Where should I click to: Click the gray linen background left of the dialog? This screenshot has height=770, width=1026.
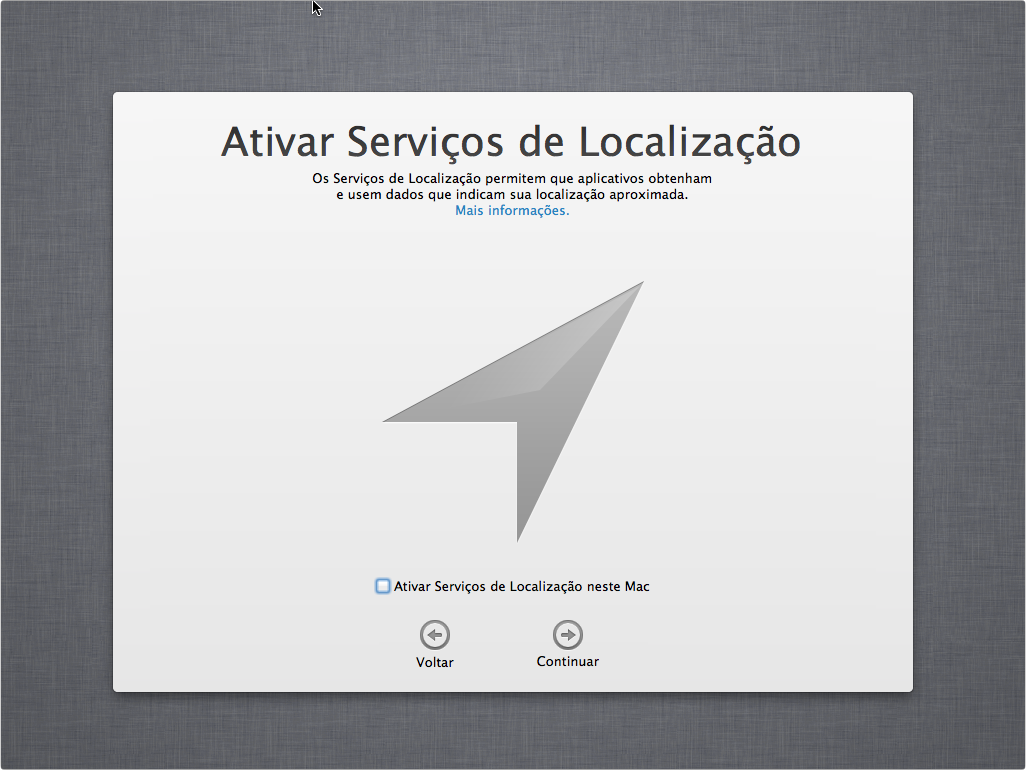coord(55,400)
